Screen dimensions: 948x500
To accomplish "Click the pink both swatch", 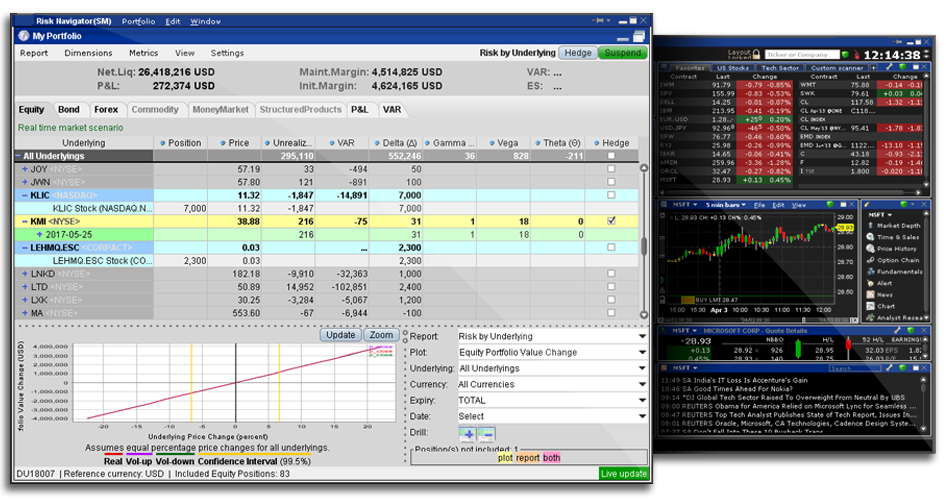I will 551,458.
